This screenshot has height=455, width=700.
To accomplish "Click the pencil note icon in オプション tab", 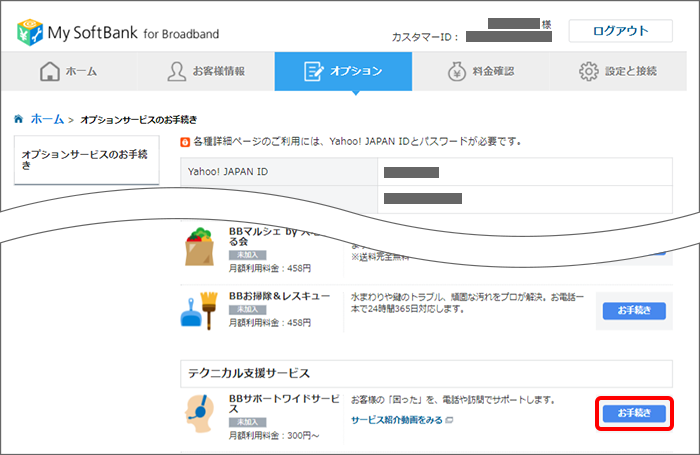I will pos(313,71).
